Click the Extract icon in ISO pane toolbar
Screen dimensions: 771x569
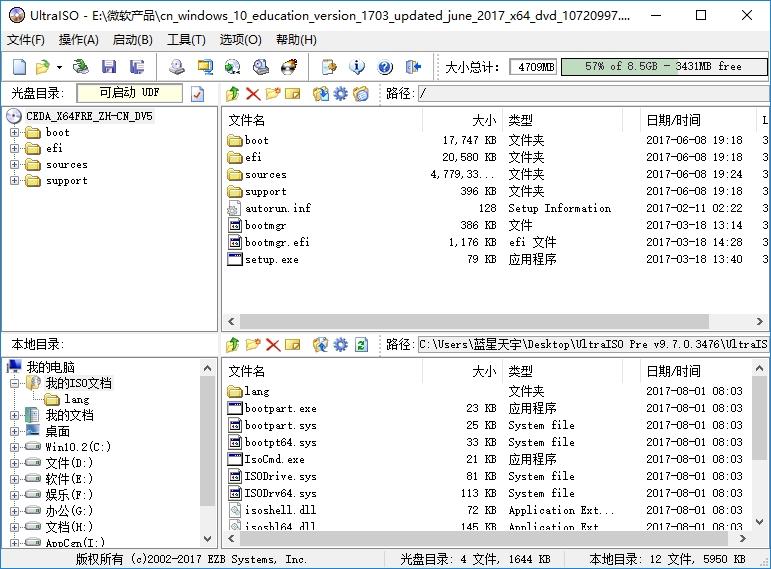[321, 93]
